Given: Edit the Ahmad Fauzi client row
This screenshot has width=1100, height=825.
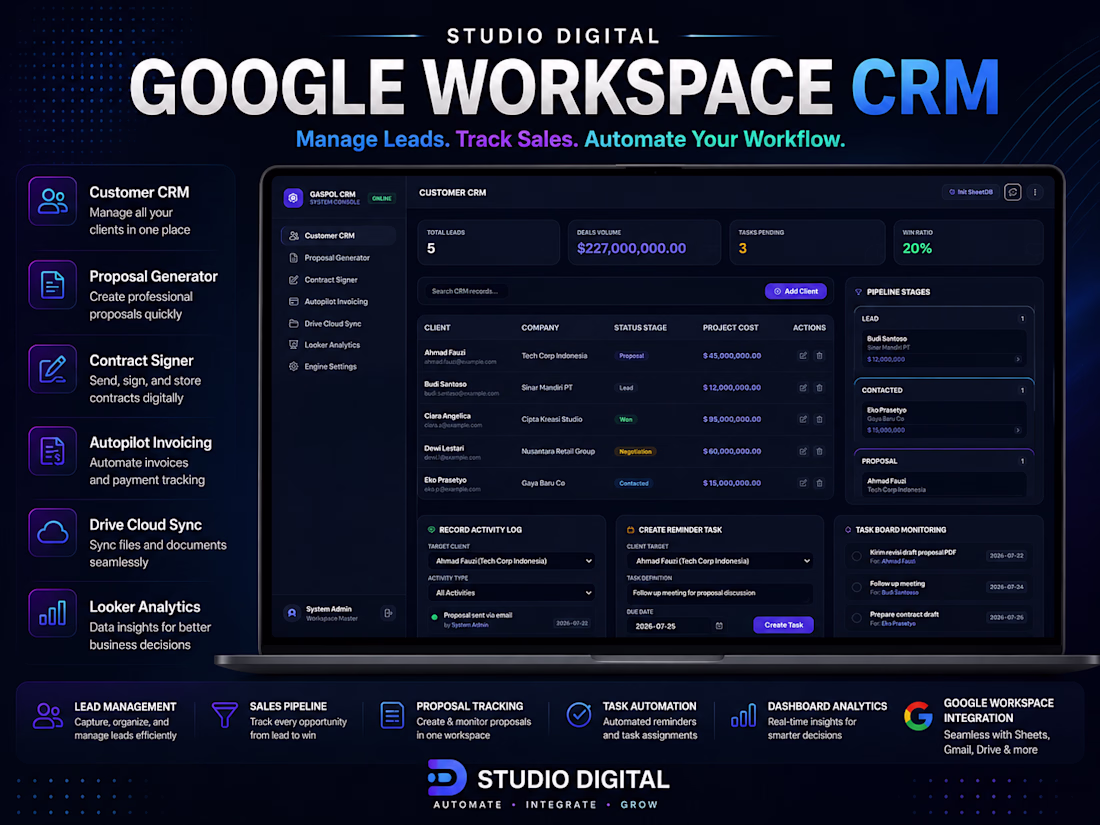Looking at the screenshot, I should (x=803, y=356).
